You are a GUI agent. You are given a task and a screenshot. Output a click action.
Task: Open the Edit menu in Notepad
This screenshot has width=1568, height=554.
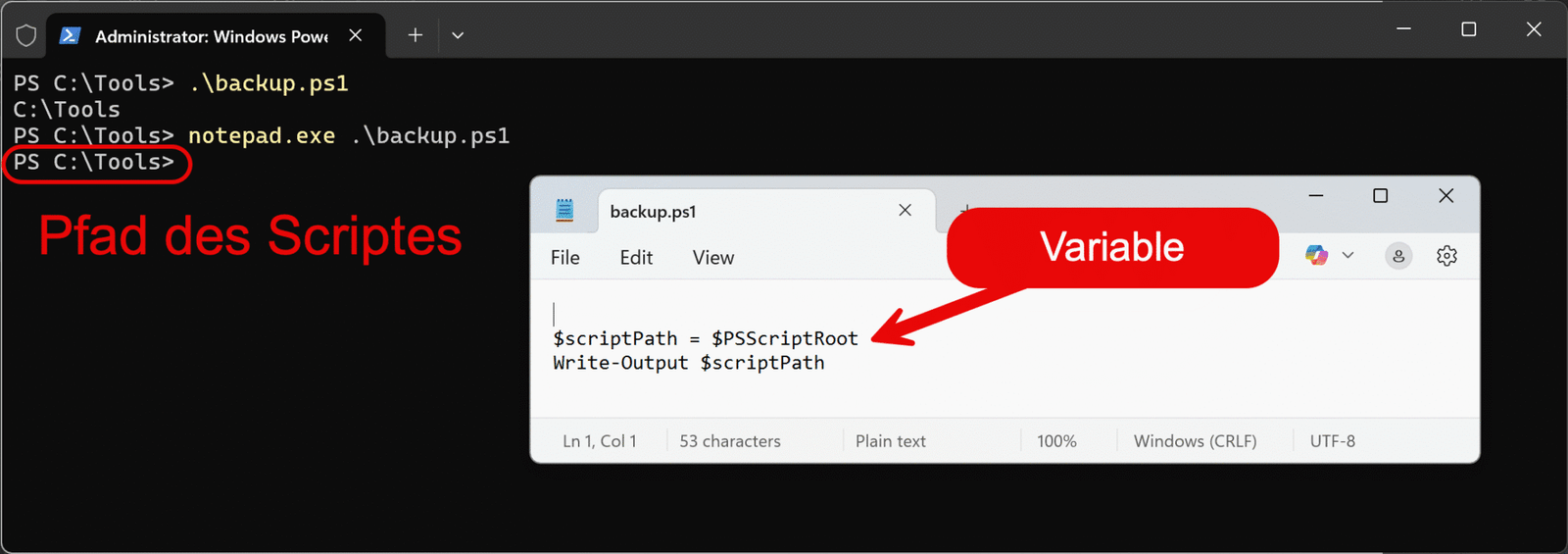click(x=636, y=258)
